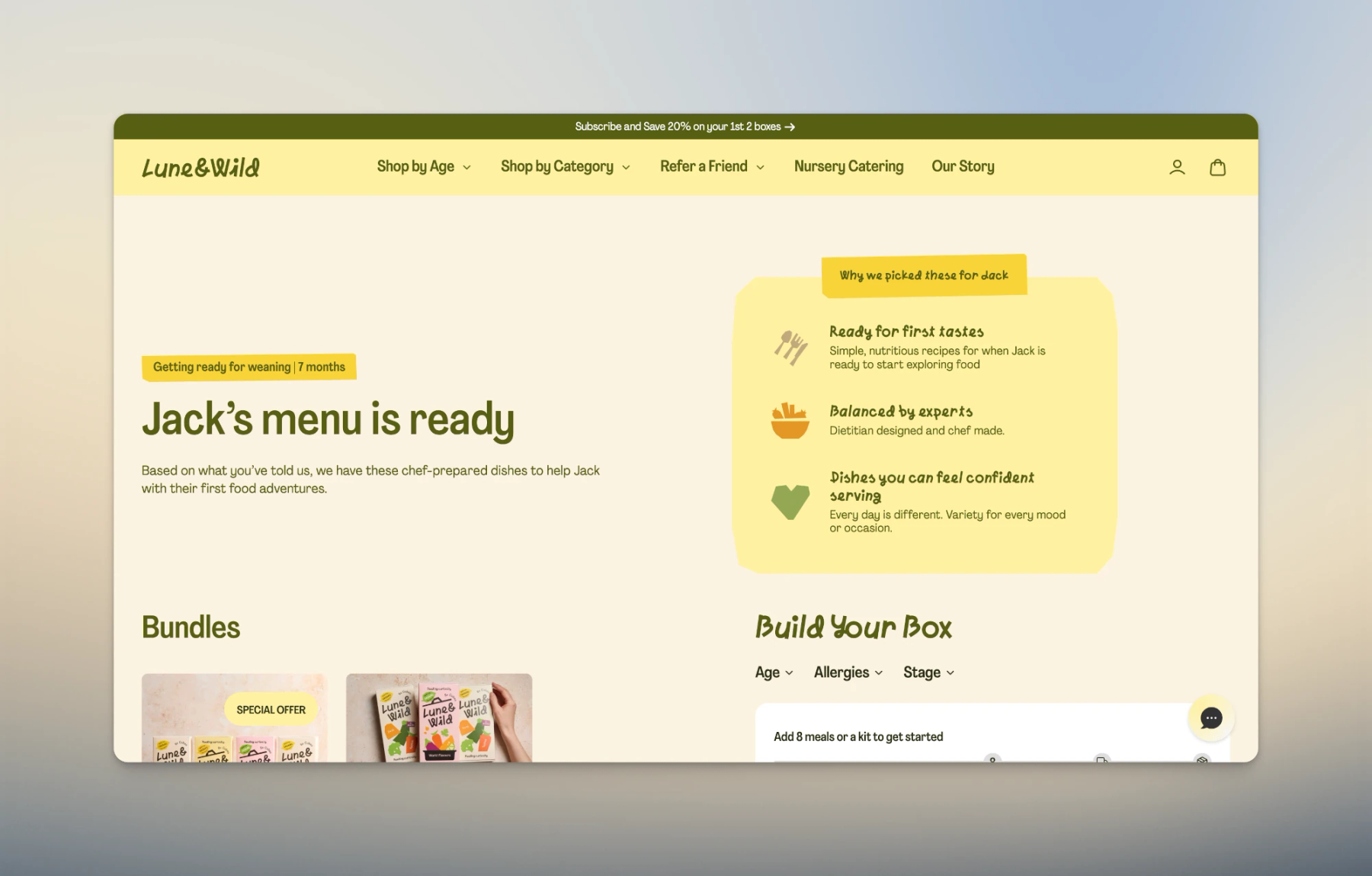The image size is (1372, 876).
Task: Click the 'Getting ready for weaning | 7 months' tag
Action: click(248, 367)
